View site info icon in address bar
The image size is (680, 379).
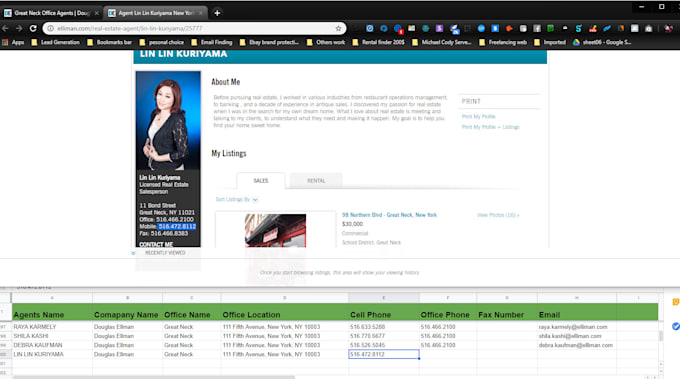coord(50,28)
